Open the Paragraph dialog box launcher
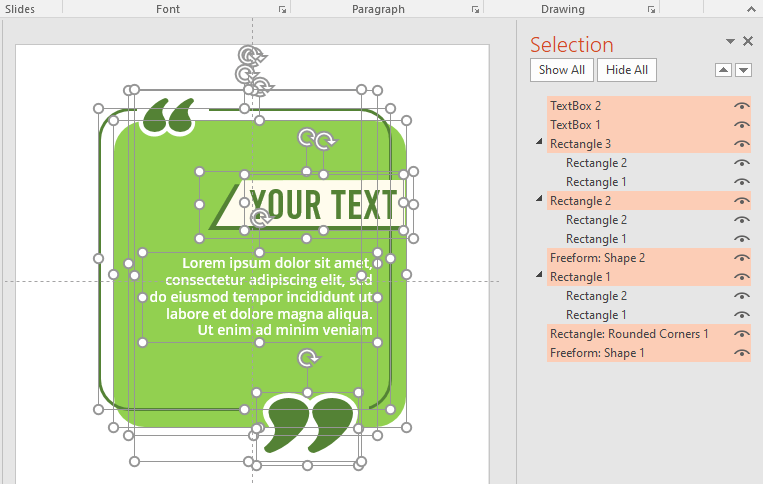The width and height of the screenshot is (763, 484). pyautogui.click(x=474, y=9)
